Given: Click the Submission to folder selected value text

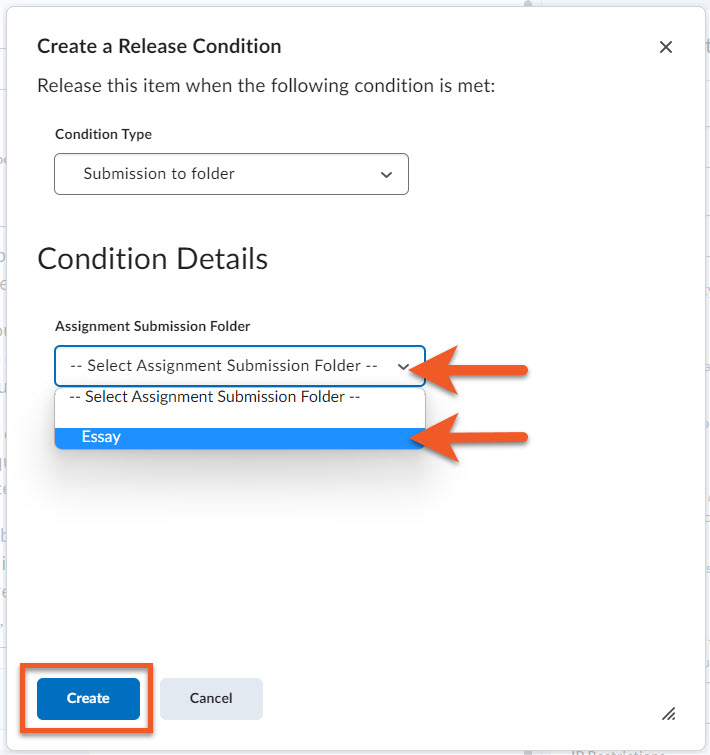Looking at the screenshot, I should [159, 174].
